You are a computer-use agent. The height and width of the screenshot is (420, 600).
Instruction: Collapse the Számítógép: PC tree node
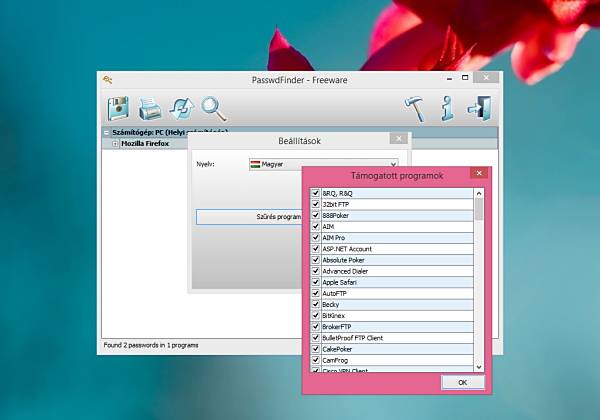(106, 133)
